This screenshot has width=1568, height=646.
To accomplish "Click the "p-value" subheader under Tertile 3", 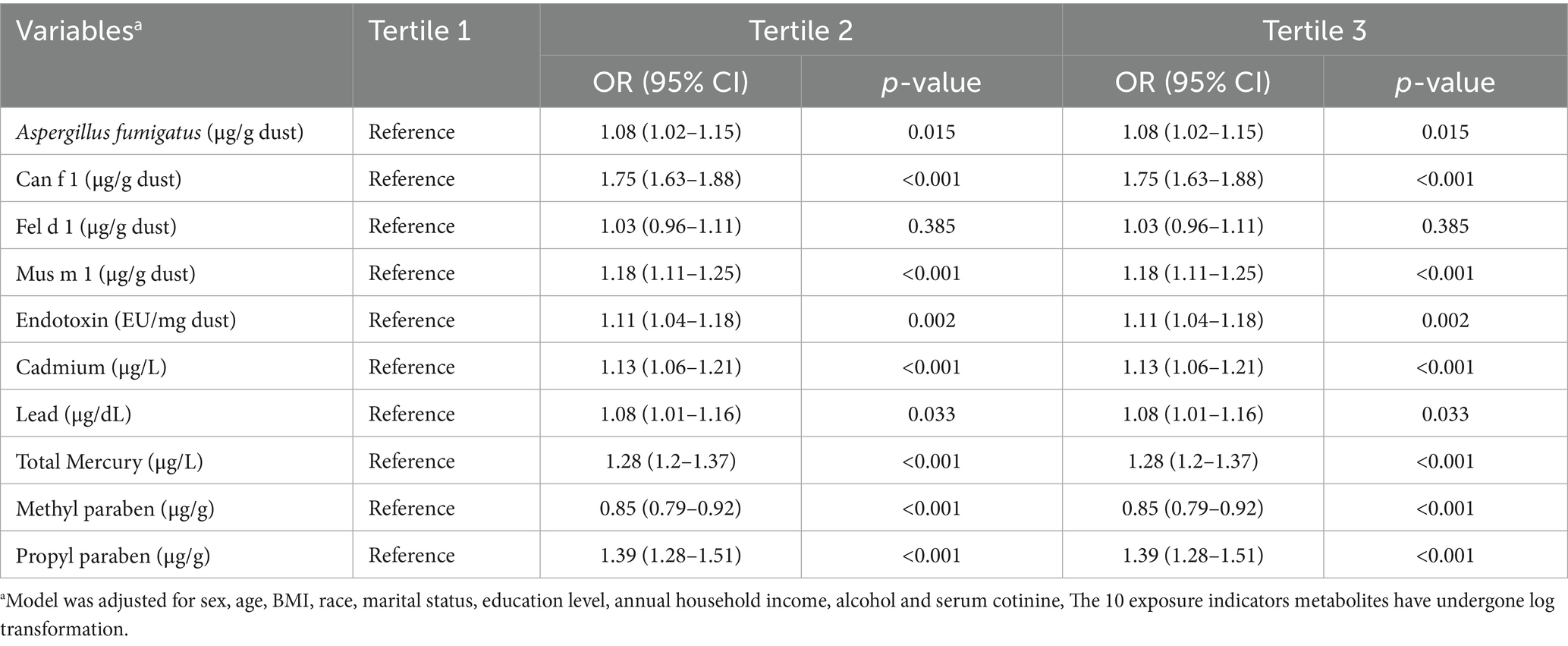I will [1445, 82].
